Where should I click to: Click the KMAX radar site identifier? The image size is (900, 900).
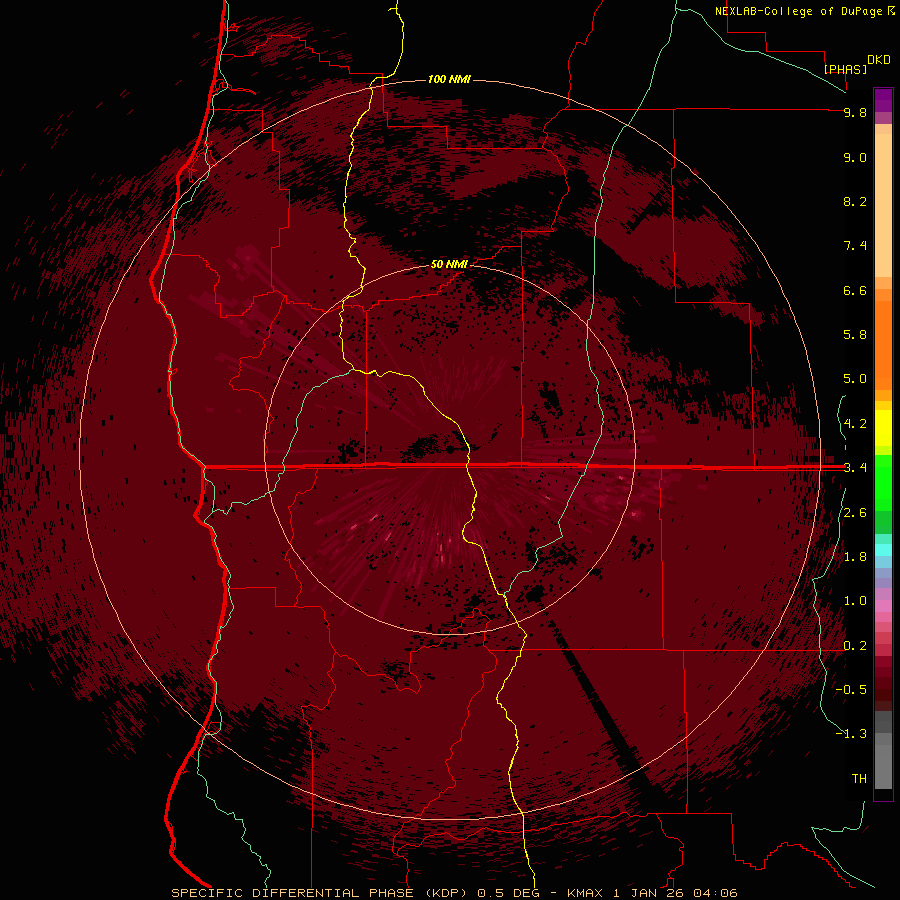click(x=585, y=893)
